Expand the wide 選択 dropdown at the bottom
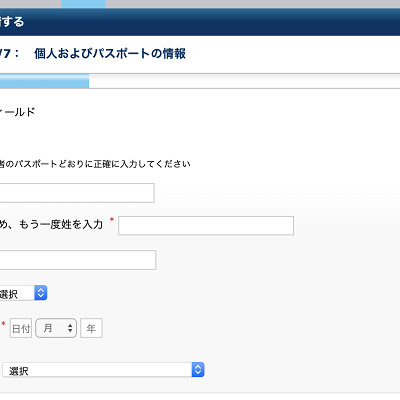The height and width of the screenshot is (400, 400). click(103, 370)
